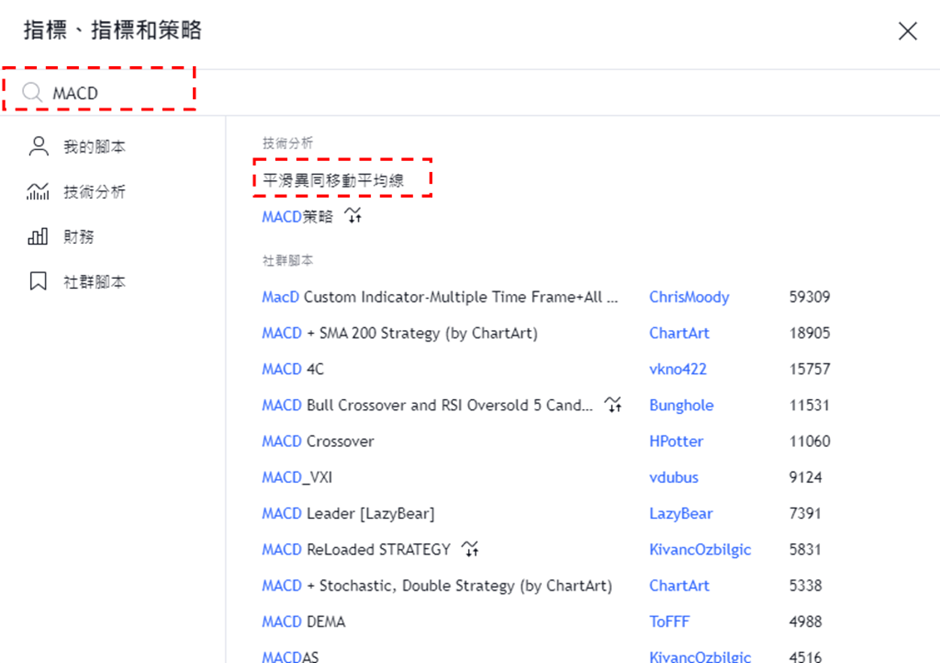Select MACD_VXI indicator by vdubus
Viewport: 940px width, 663px height.
(x=297, y=477)
